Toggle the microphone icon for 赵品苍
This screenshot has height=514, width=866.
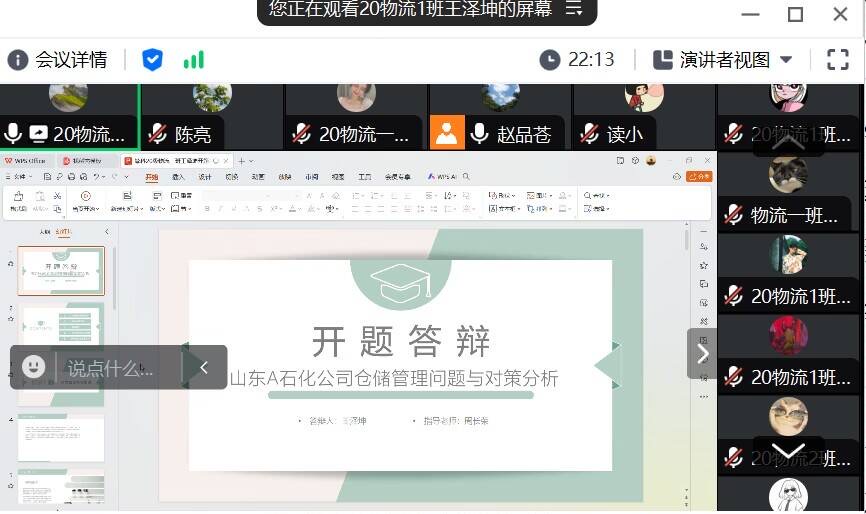point(479,133)
